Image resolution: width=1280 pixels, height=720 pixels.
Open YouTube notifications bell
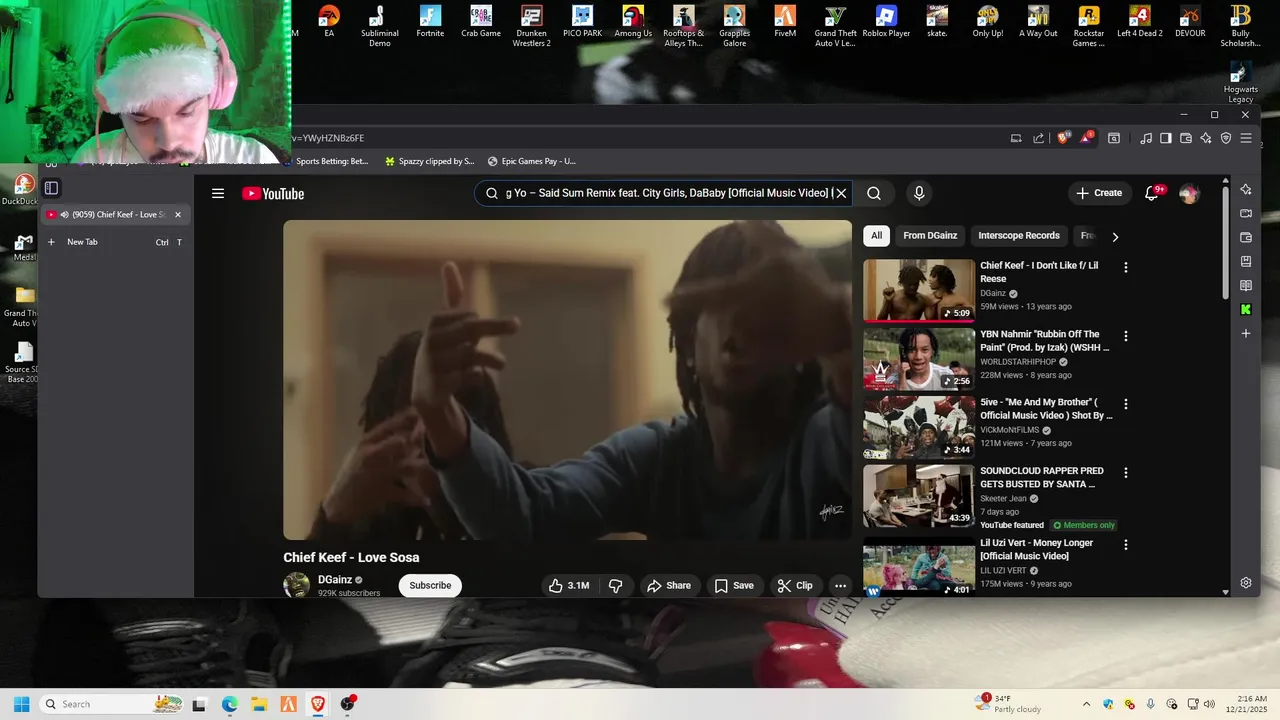pos(1153,192)
